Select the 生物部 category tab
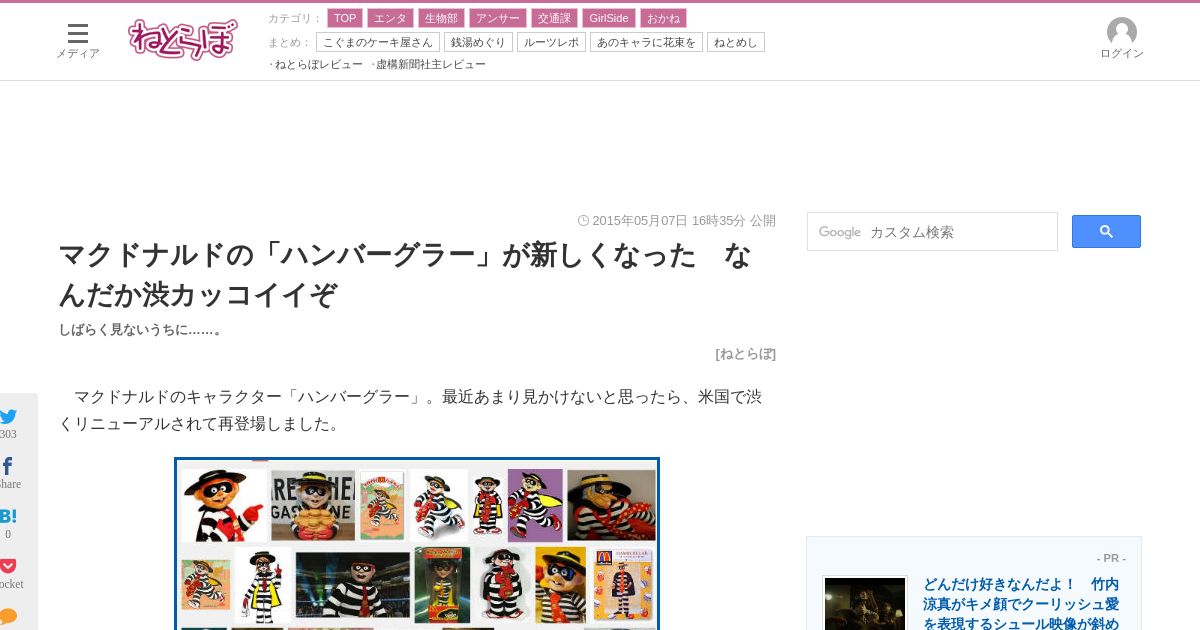Image resolution: width=1200 pixels, height=630 pixels. coord(441,18)
